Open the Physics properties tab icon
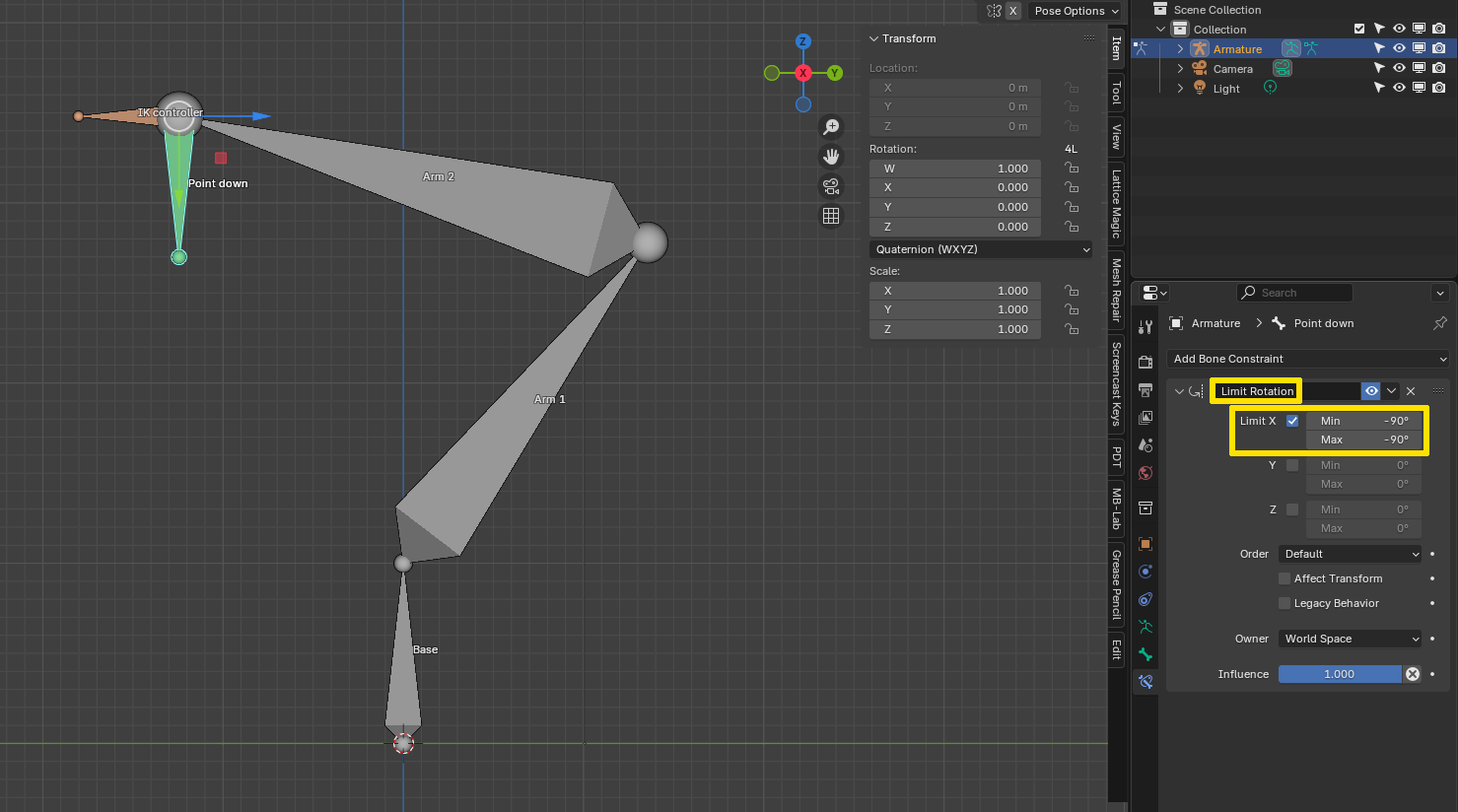The height and width of the screenshot is (812, 1458). [x=1146, y=572]
